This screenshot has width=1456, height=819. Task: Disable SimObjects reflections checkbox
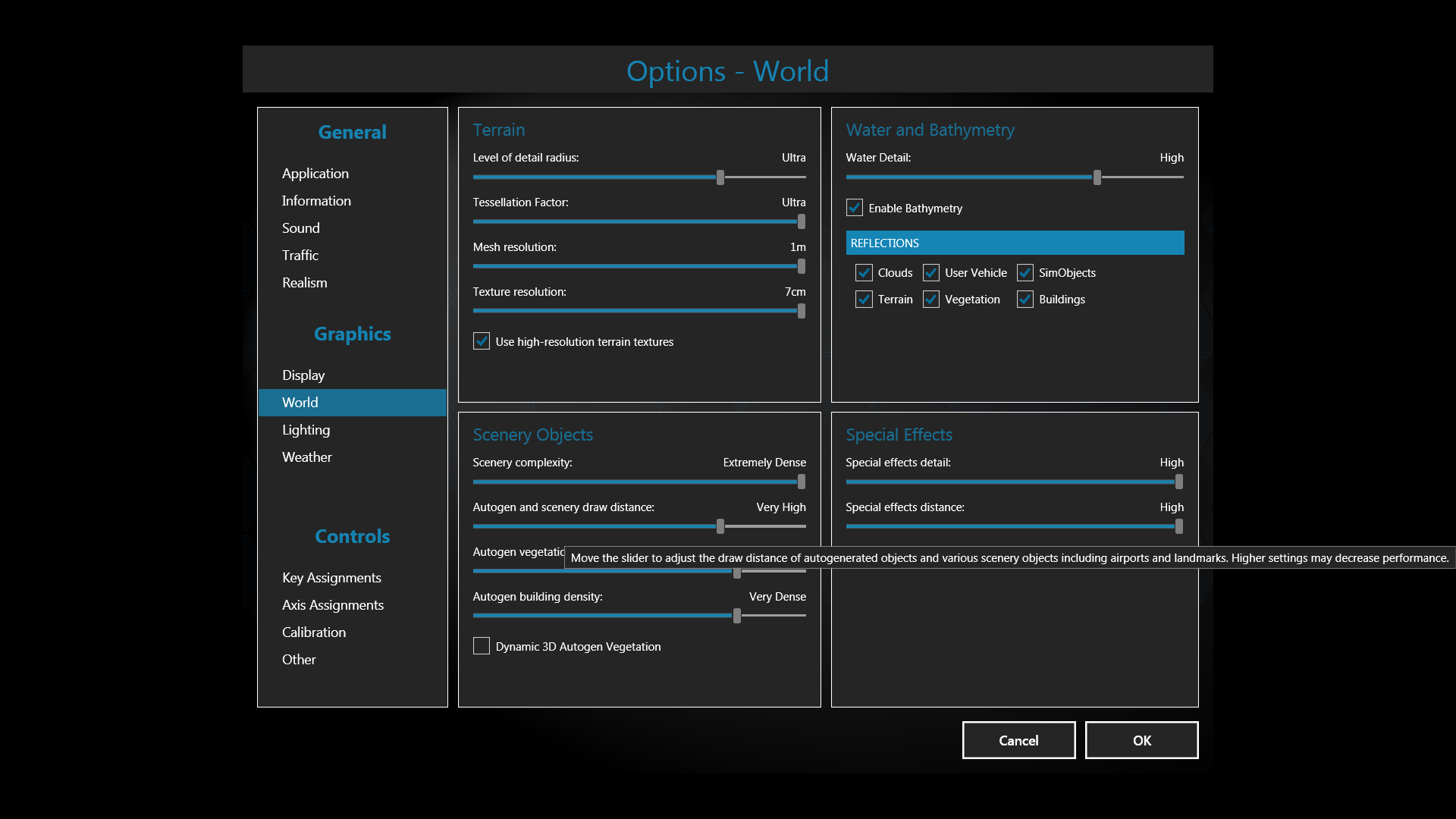1025,273
